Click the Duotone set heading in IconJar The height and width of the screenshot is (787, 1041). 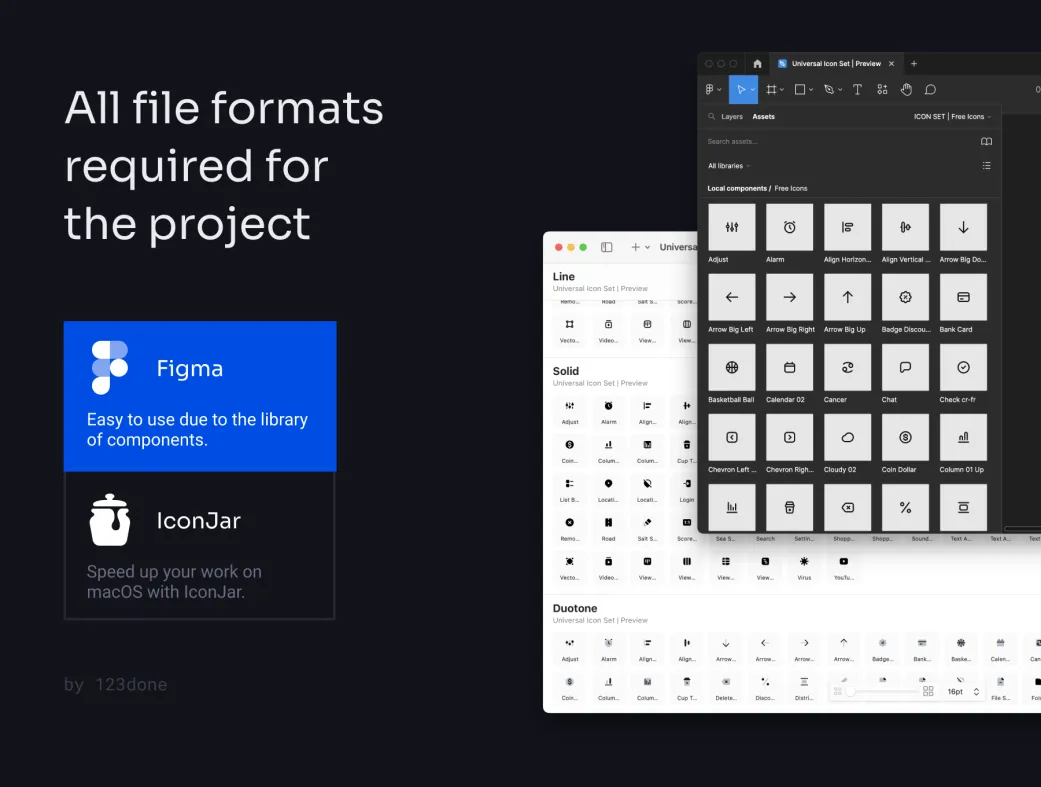click(575, 608)
